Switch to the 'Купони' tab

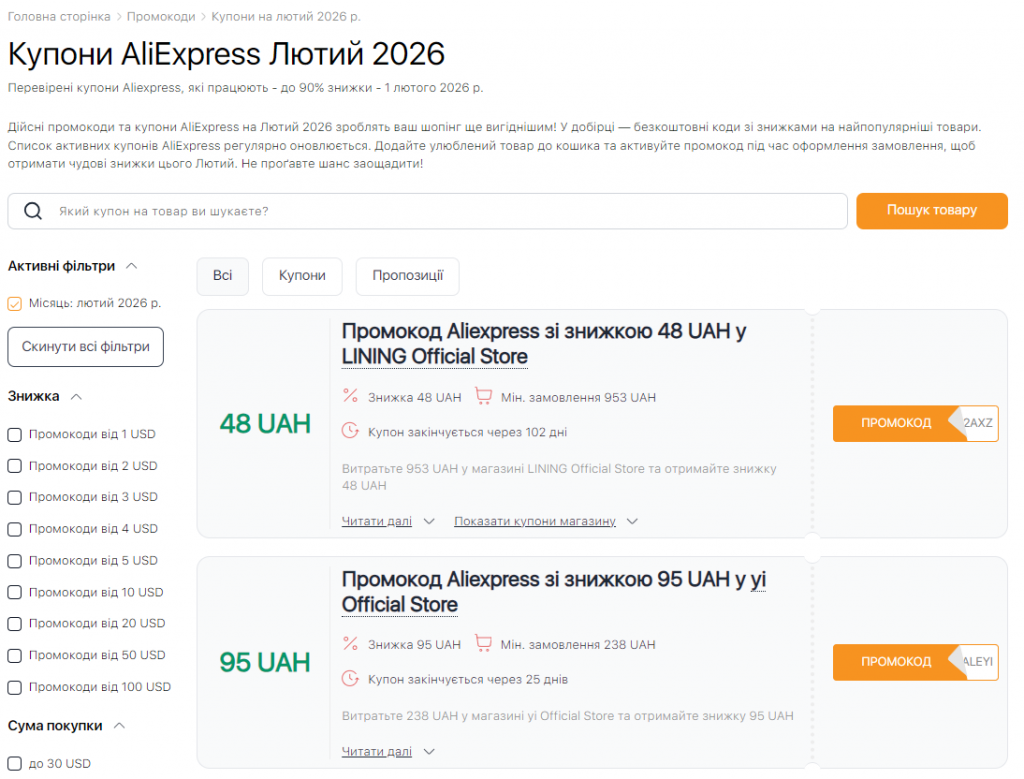point(302,276)
